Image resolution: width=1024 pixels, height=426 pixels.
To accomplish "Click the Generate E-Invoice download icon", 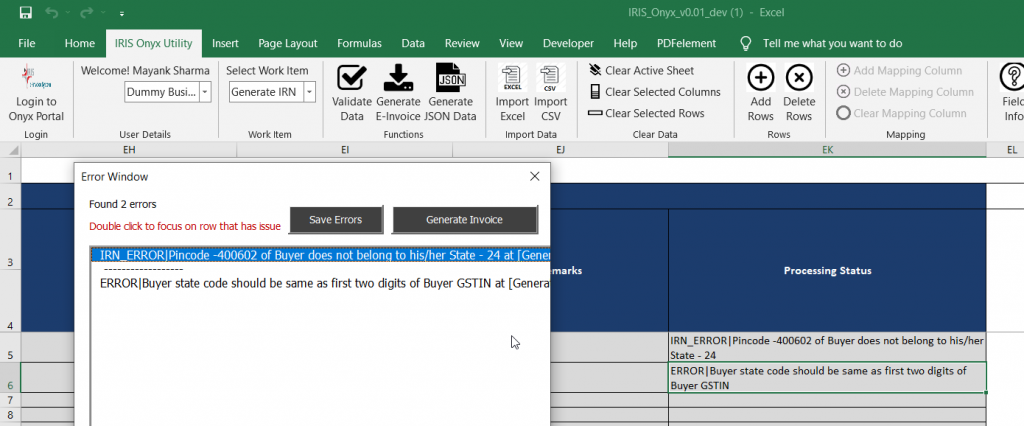I will (398, 78).
